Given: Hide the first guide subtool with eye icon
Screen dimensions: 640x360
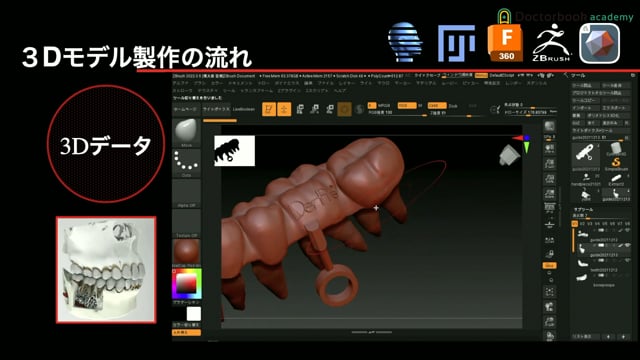Looking at the screenshot, I should pos(627,231).
